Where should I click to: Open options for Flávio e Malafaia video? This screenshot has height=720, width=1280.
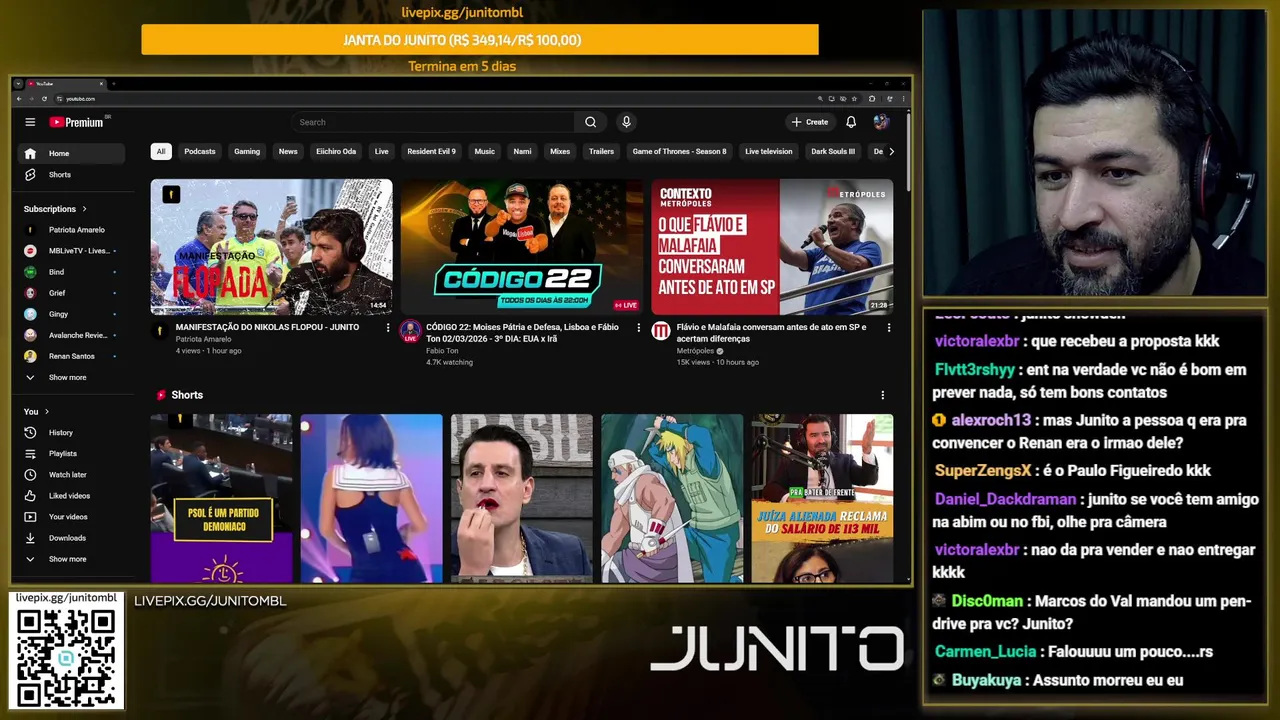coord(889,327)
